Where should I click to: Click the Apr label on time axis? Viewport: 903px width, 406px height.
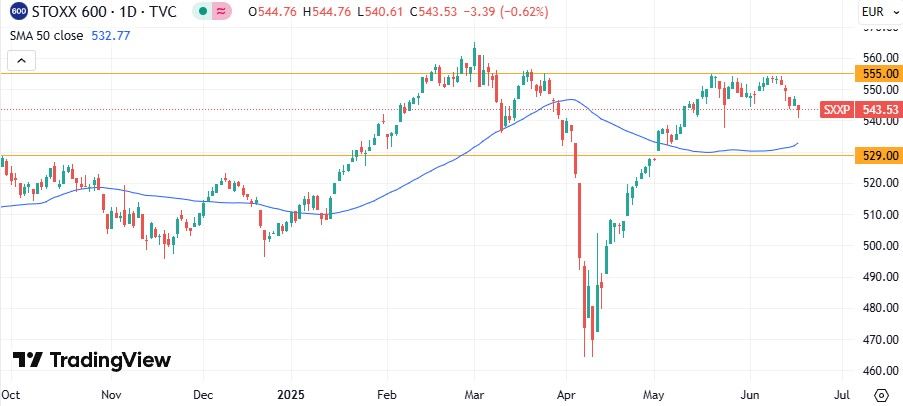tap(569, 396)
